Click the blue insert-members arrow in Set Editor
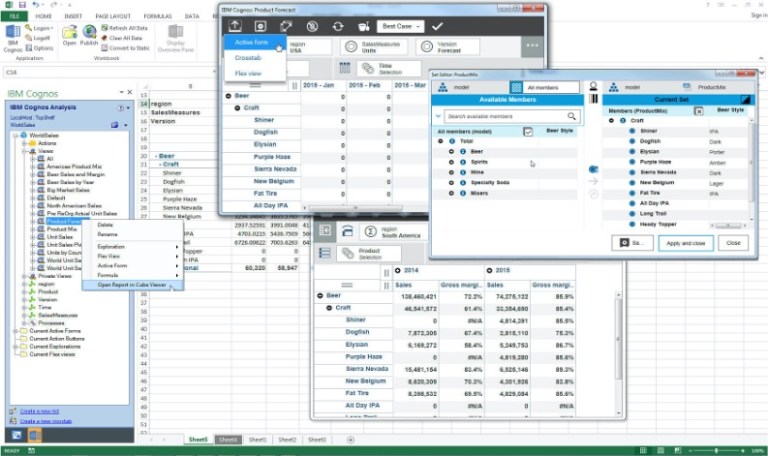768x456 pixels. (593, 169)
